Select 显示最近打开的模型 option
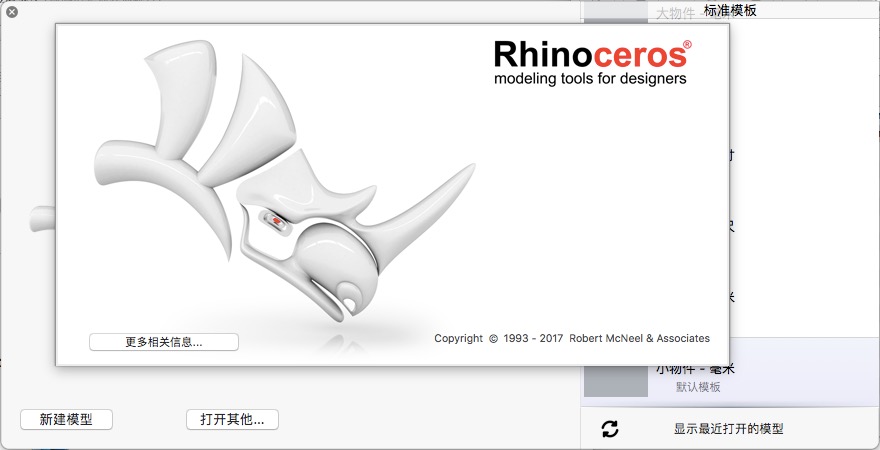Viewport: 880px width, 450px height. [728, 429]
